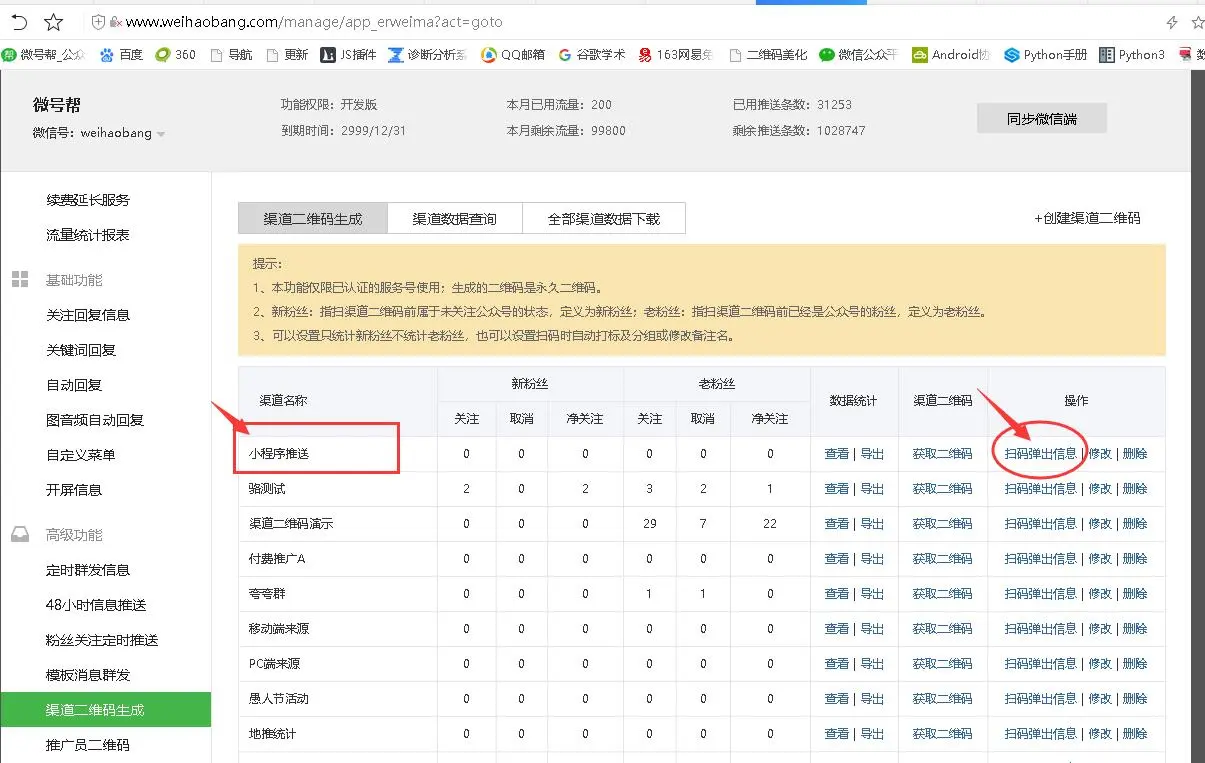Screen dimensions: 1205x763
Task: Open the 更新 bookmark
Action: (287, 55)
